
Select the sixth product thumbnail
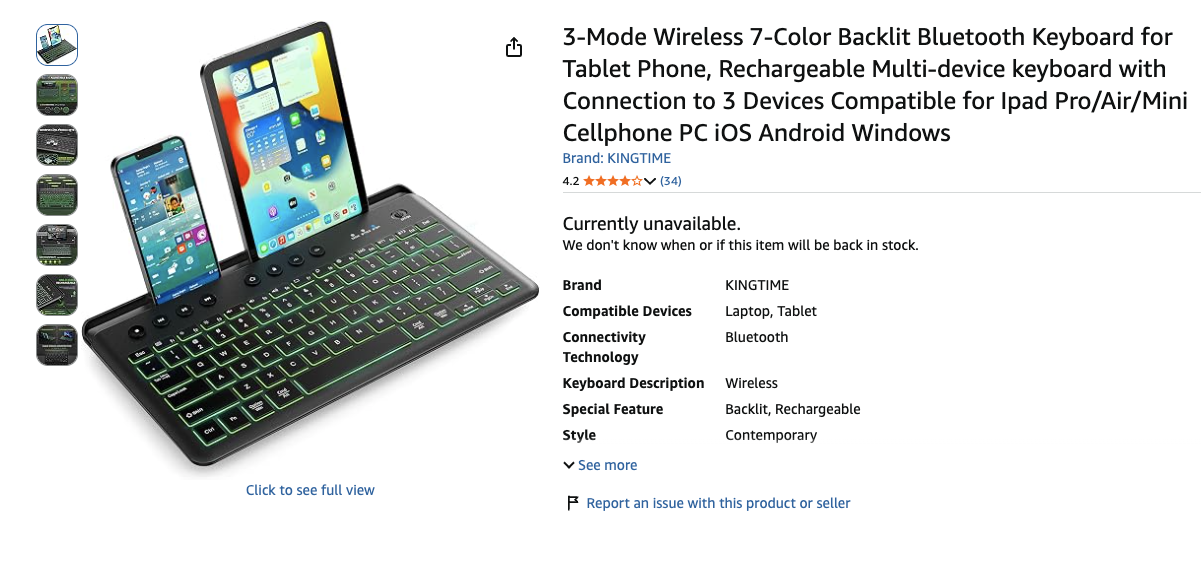(x=57, y=295)
